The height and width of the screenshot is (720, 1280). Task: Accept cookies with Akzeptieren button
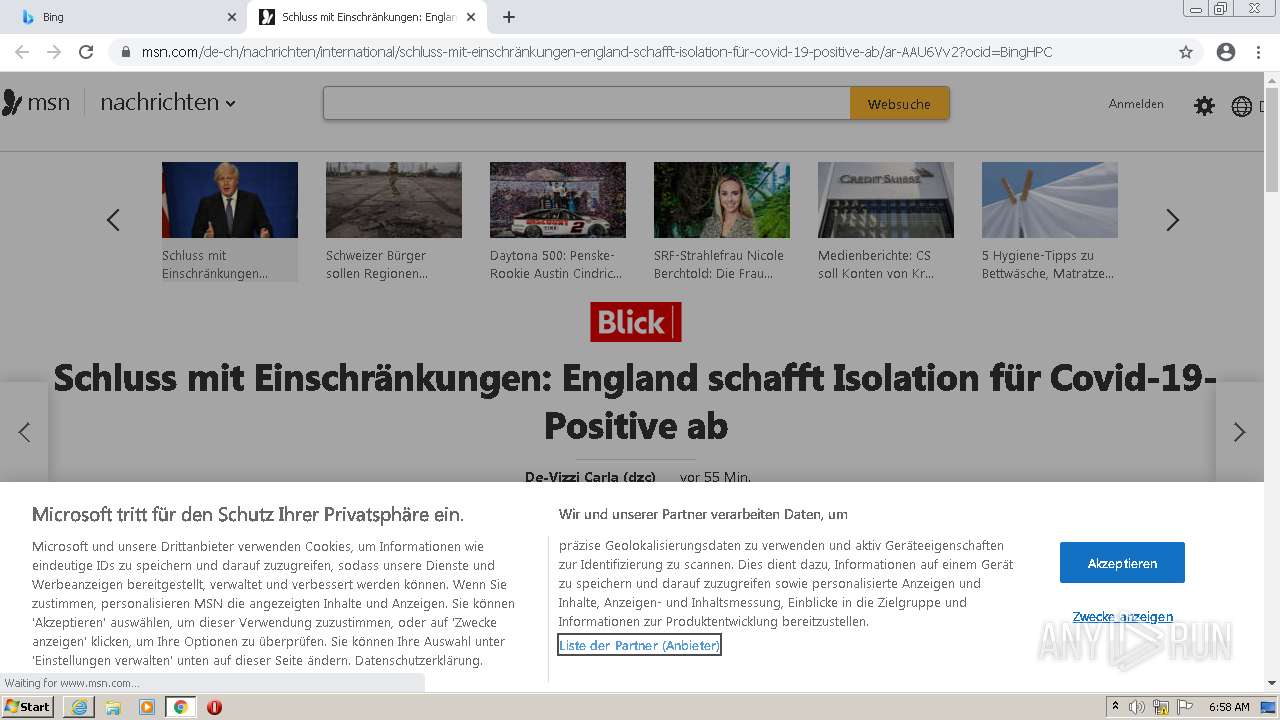(x=1122, y=563)
